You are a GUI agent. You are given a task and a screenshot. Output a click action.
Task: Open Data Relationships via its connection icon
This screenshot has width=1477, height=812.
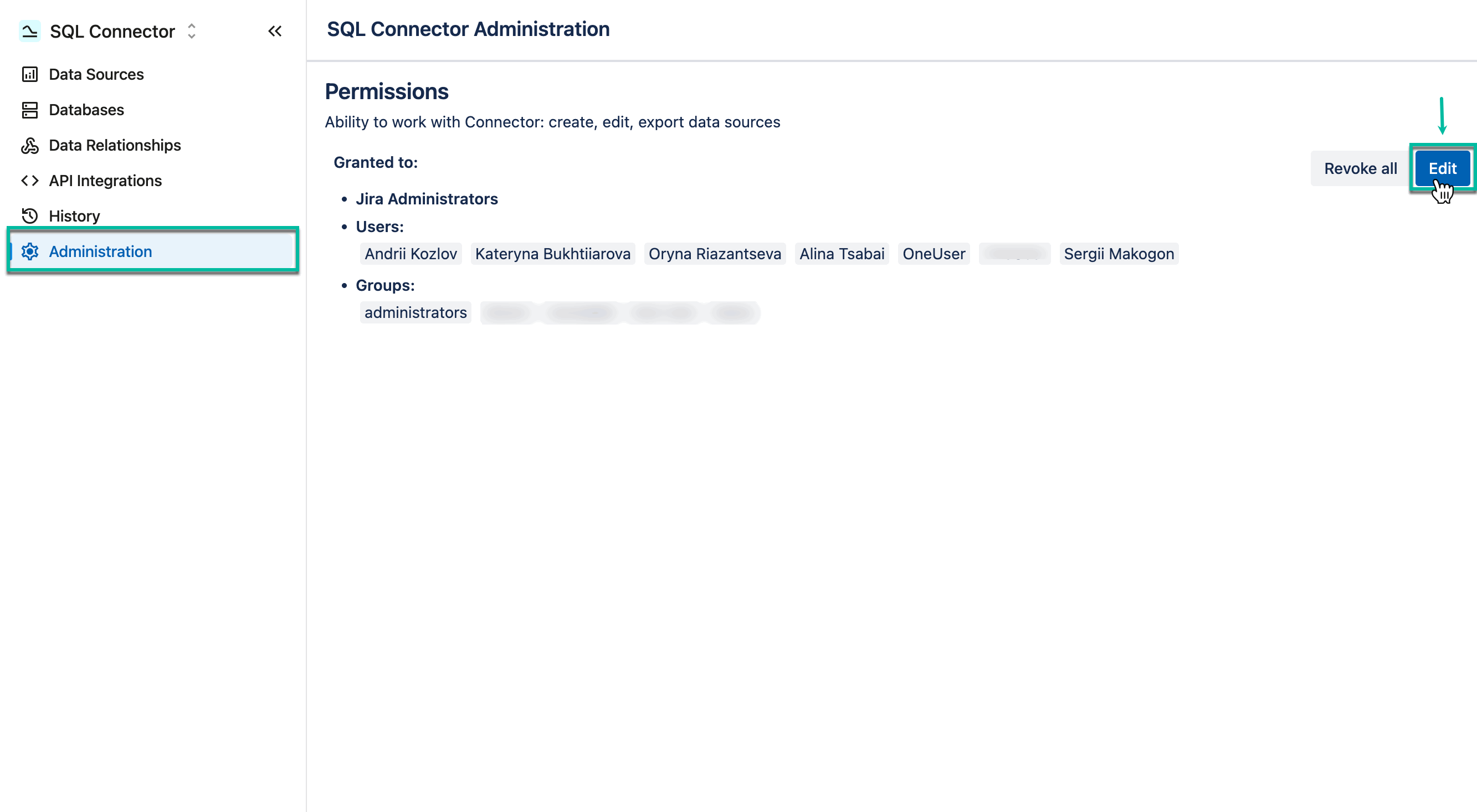click(x=30, y=146)
